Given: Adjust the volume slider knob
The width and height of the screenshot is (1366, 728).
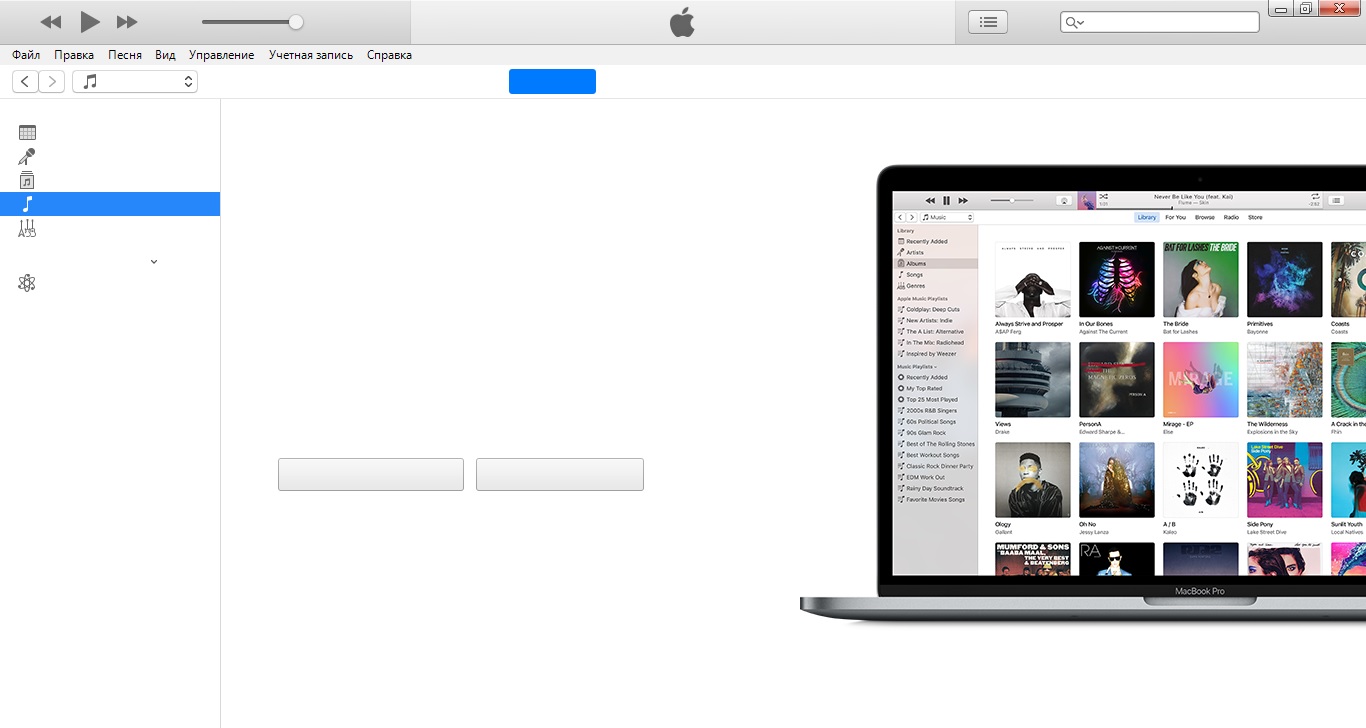Looking at the screenshot, I should 295,22.
